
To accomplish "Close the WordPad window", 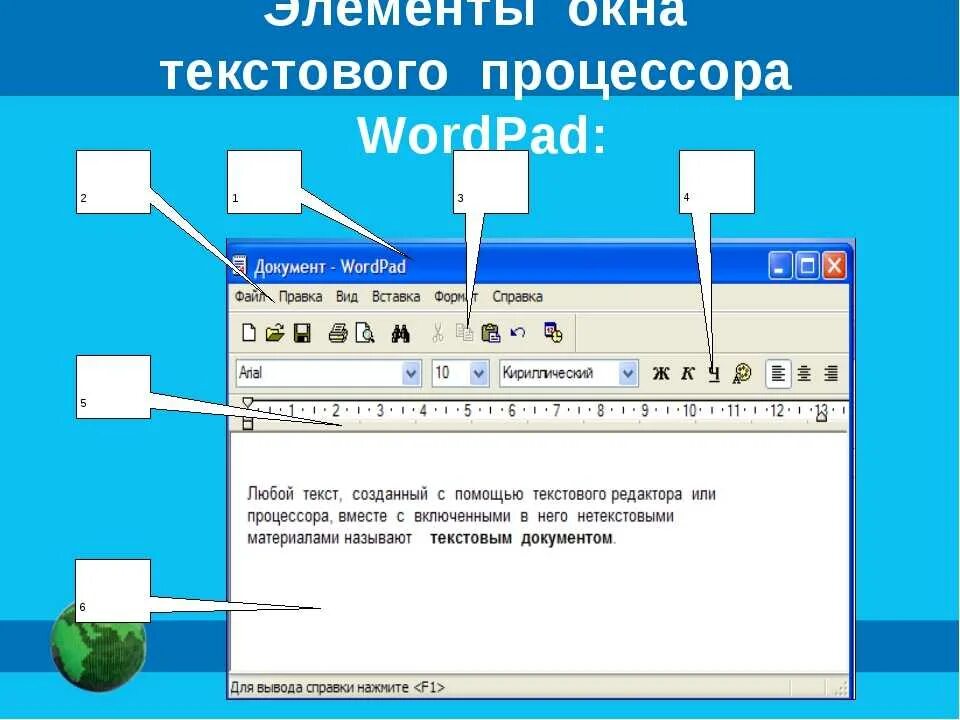I will (834, 266).
